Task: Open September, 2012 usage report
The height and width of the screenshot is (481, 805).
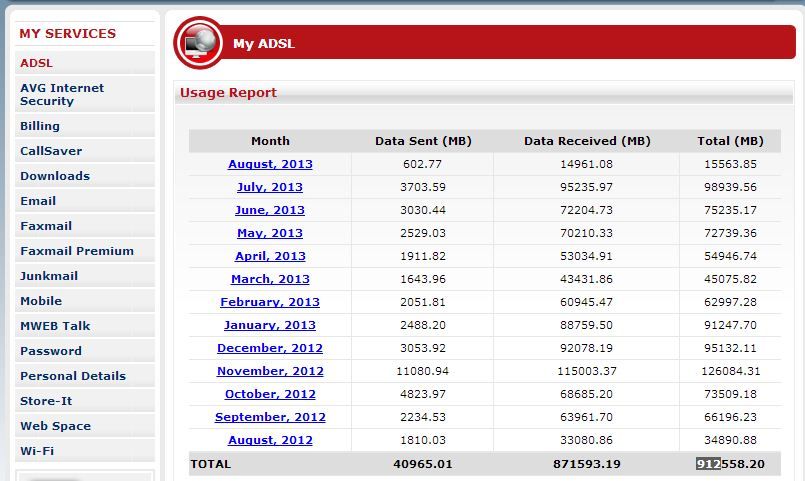Action: [270, 417]
